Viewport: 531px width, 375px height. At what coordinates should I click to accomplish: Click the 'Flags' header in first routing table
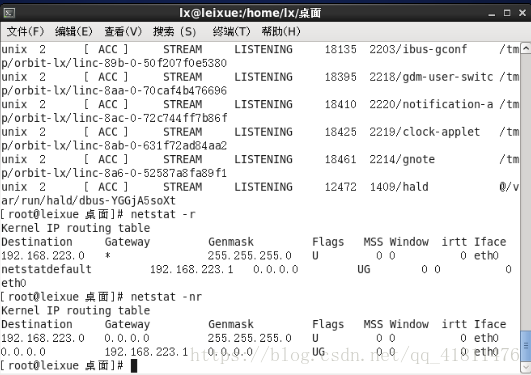328,242
